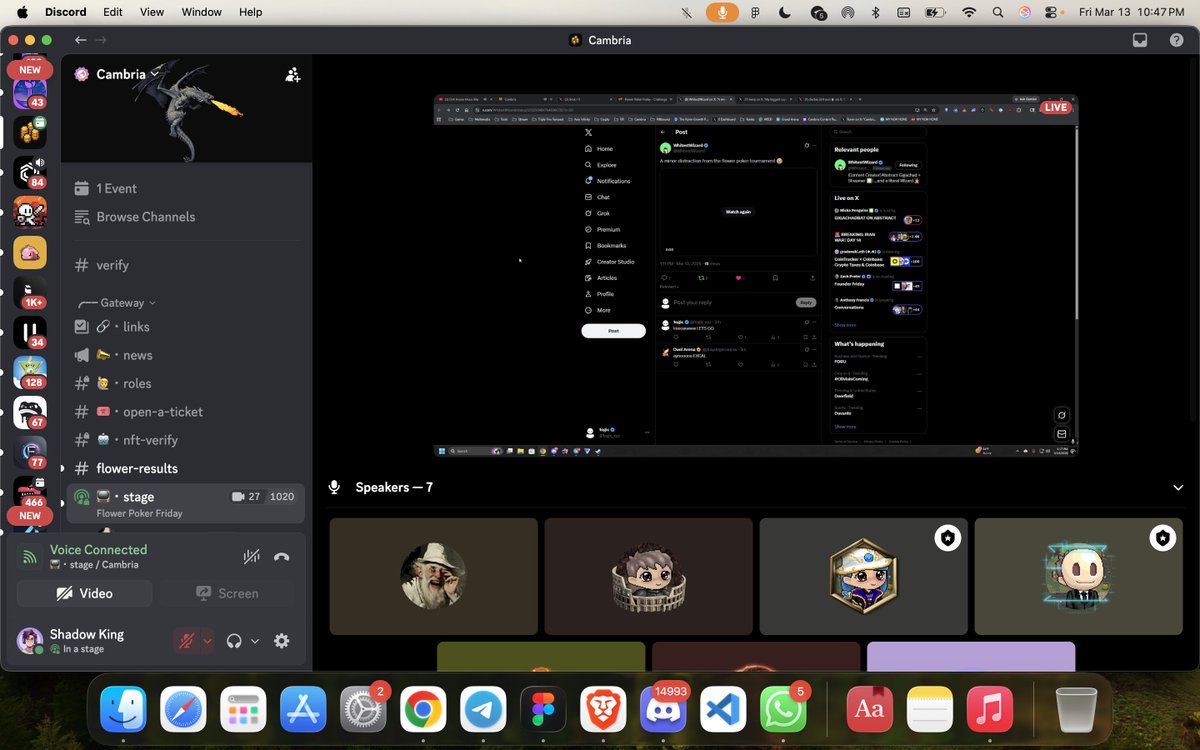Viewport: 1200px width, 750px height.
Task: Open the verify channel
Action: 186,265
